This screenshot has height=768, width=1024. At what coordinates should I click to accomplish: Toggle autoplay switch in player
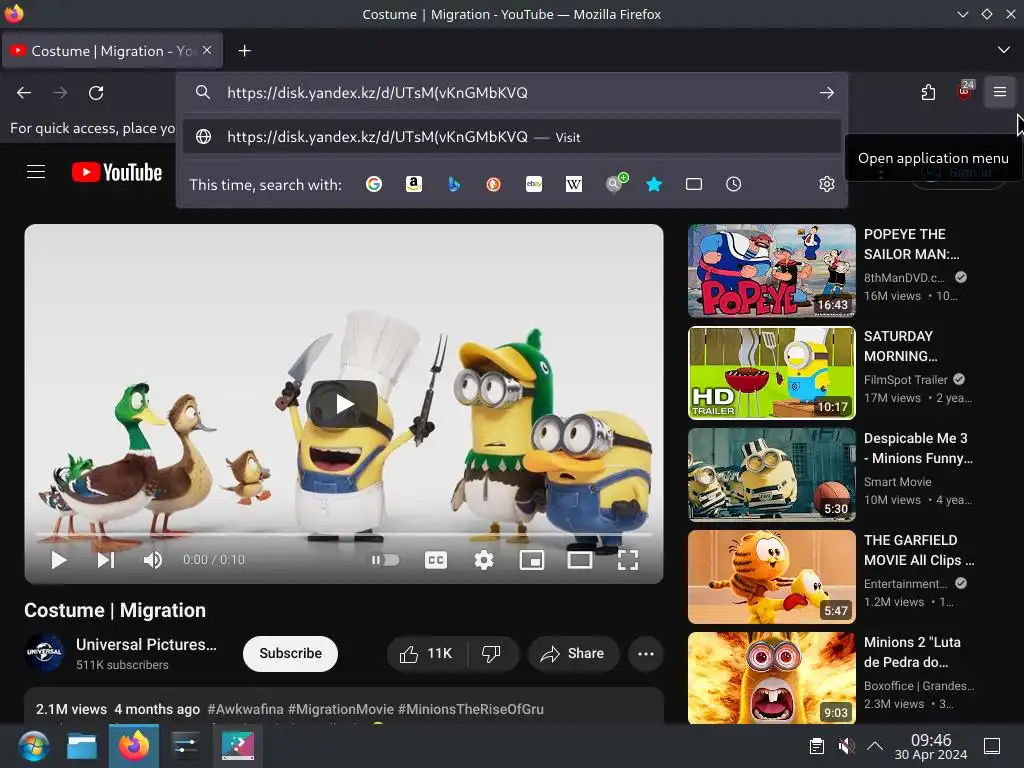pyautogui.click(x=385, y=560)
